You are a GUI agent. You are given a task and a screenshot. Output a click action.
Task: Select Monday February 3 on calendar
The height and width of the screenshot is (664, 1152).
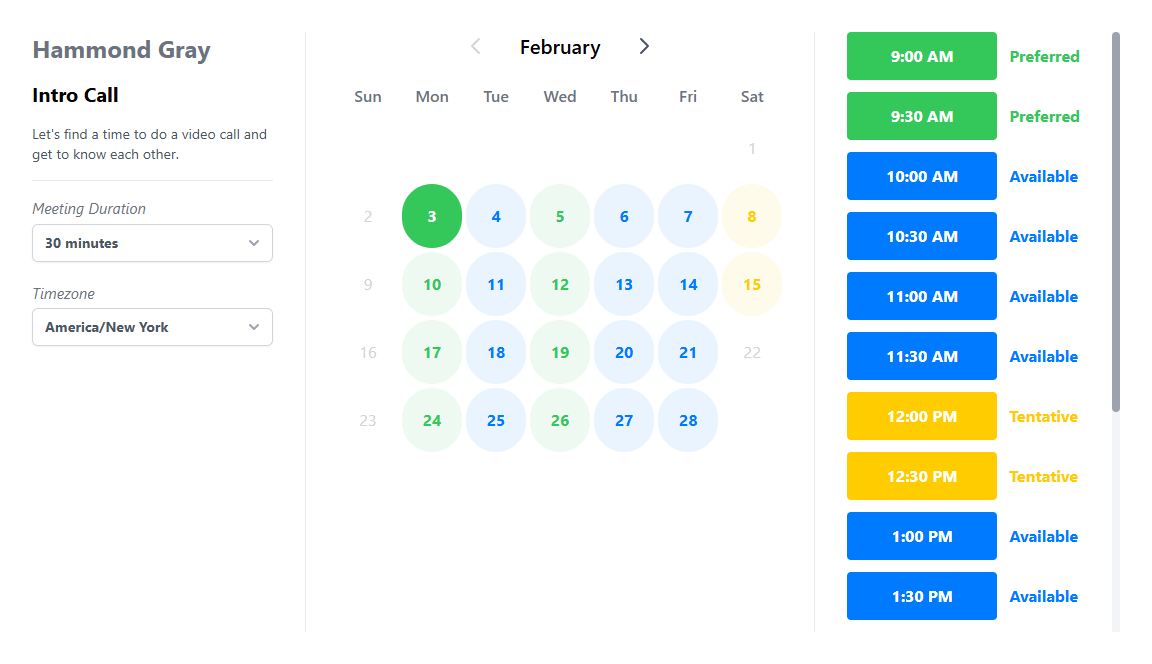click(432, 216)
